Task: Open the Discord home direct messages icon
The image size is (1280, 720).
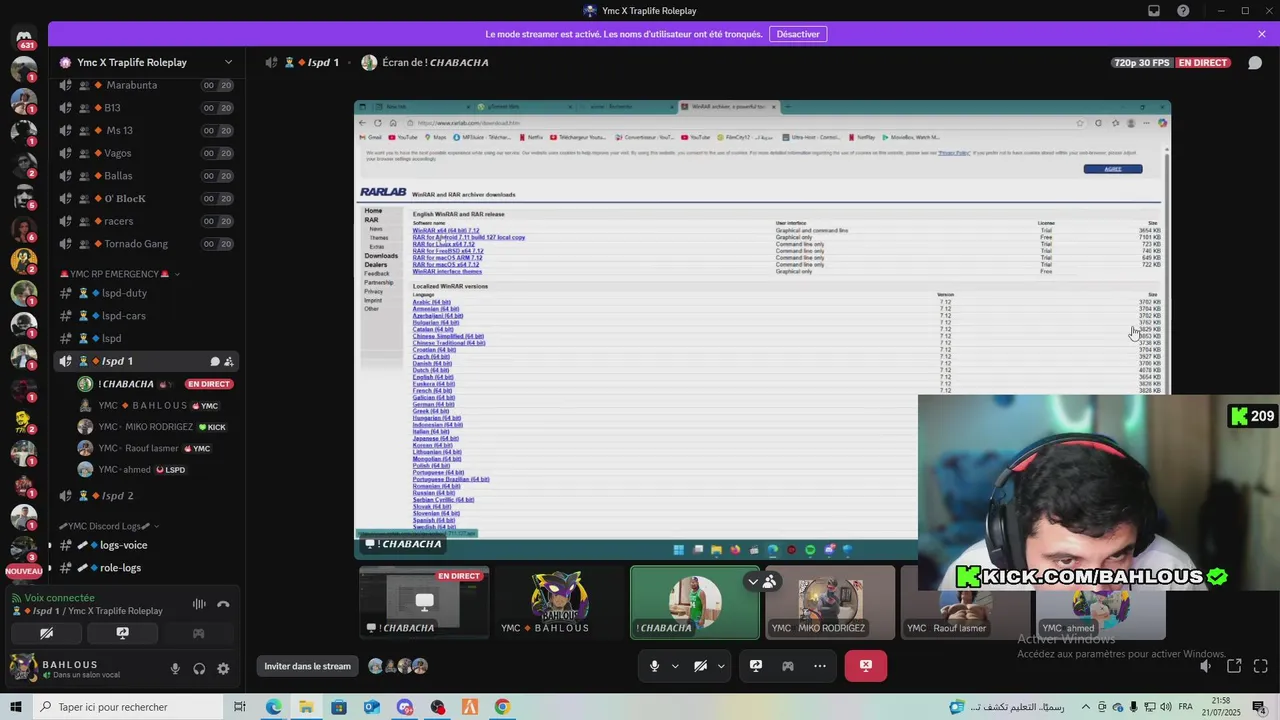Action: coord(24,38)
